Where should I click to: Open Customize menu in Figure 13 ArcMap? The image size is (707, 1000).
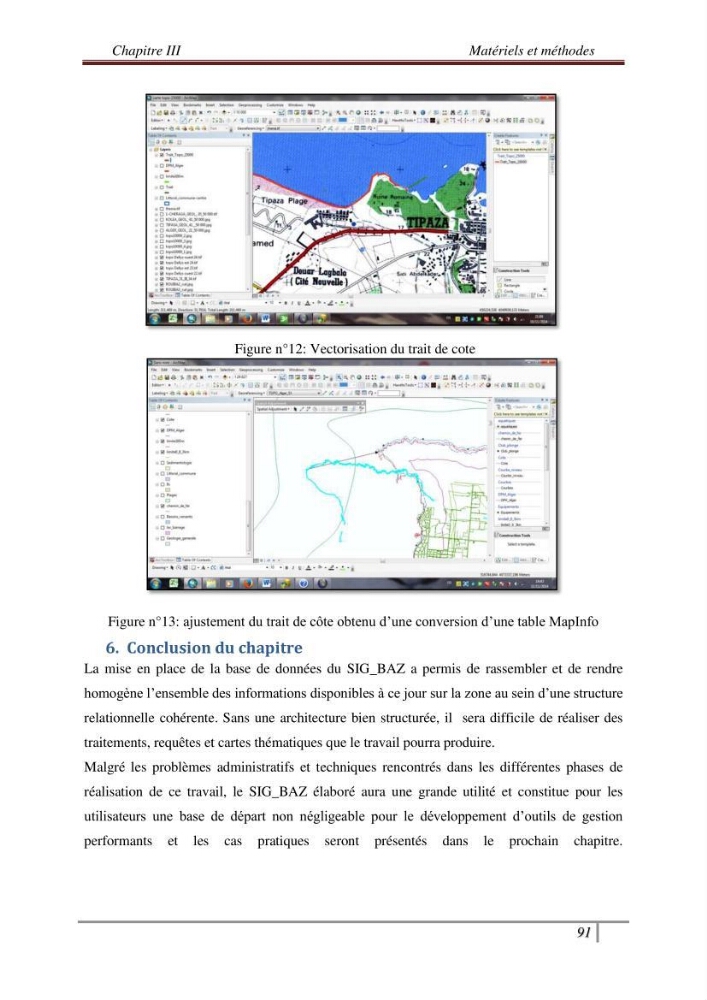point(275,370)
